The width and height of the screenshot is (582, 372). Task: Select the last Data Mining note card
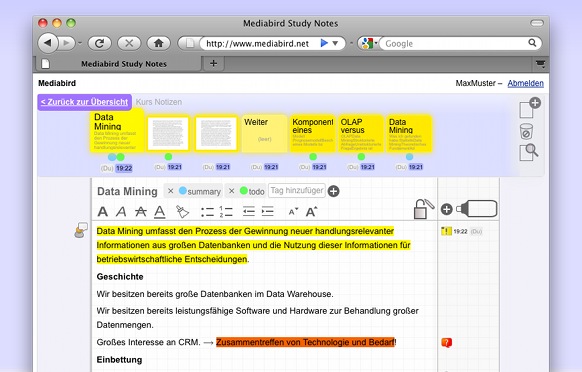coord(409,134)
